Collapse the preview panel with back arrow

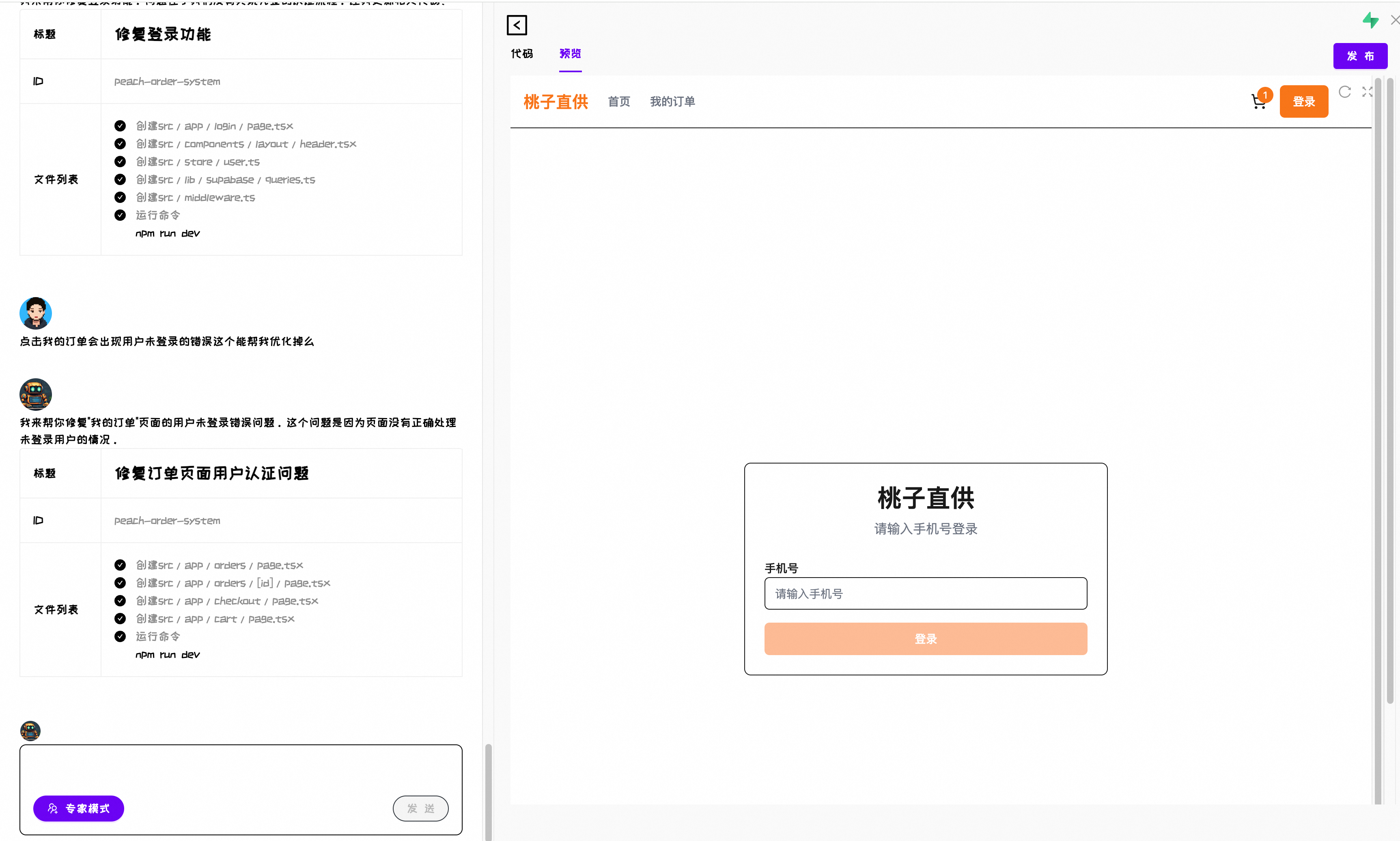[516, 25]
